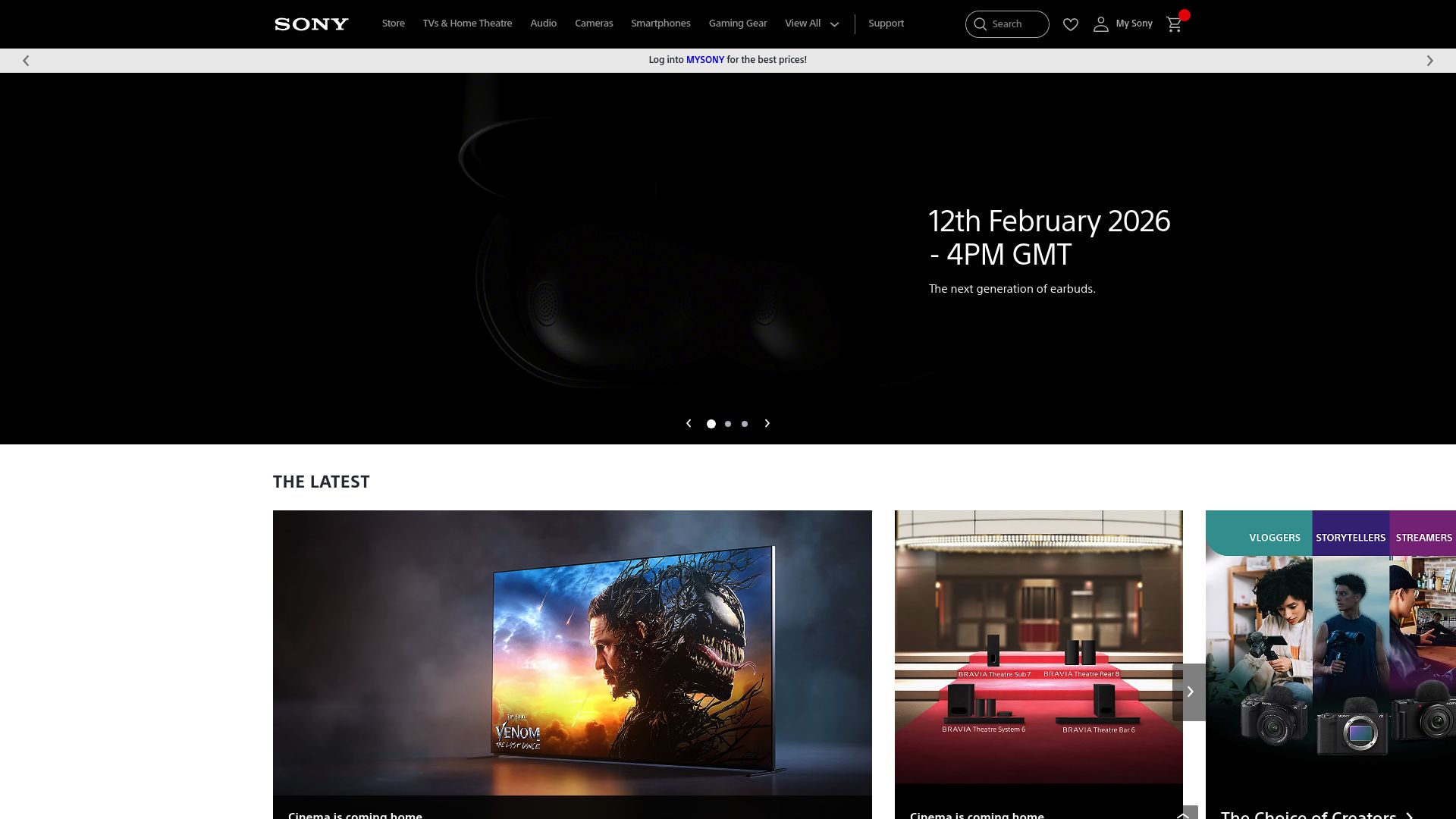
Task: Select the third hero slide dot
Action: [745, 424]
